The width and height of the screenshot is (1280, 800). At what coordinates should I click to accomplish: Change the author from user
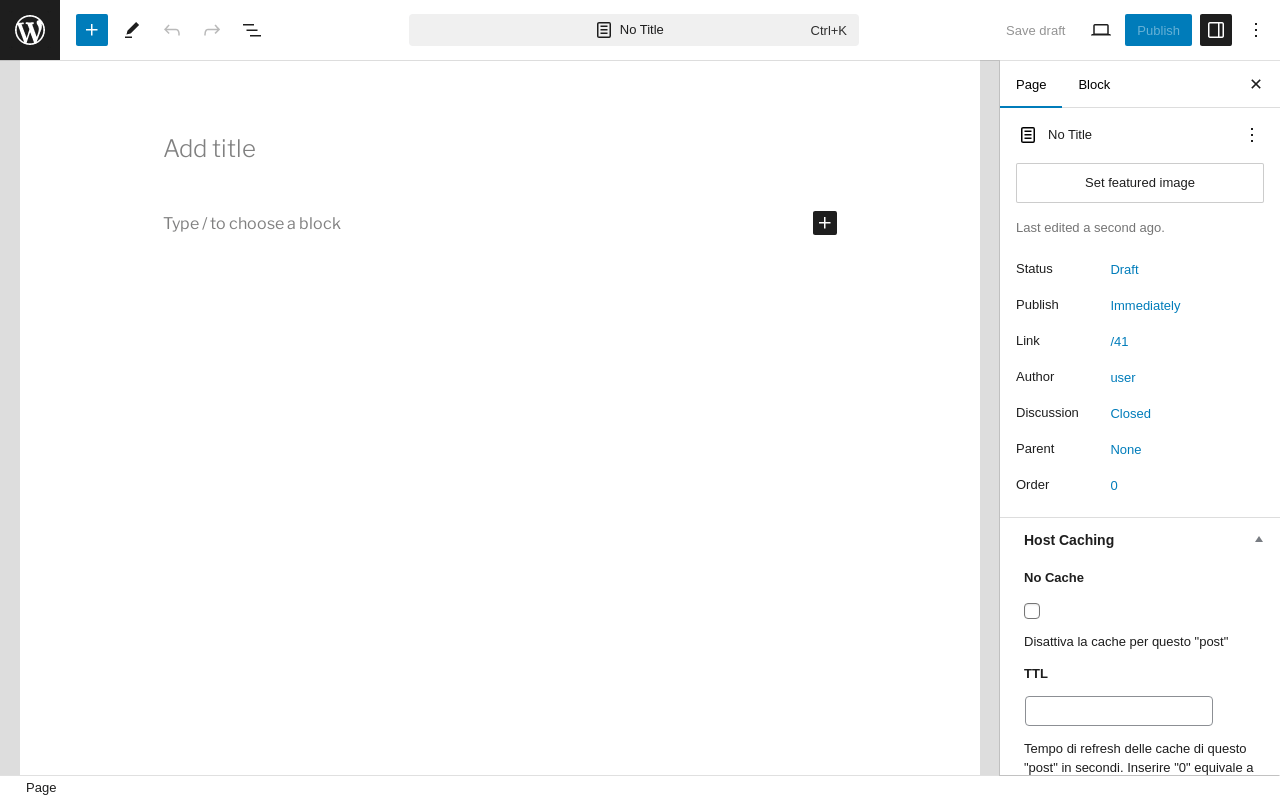coord(1123,378)
